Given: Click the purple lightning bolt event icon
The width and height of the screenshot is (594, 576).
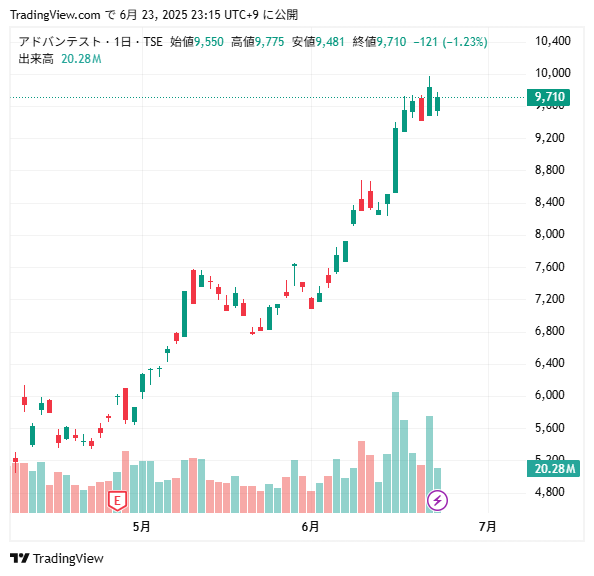Looking at the screenshot, I should [437, 500].
